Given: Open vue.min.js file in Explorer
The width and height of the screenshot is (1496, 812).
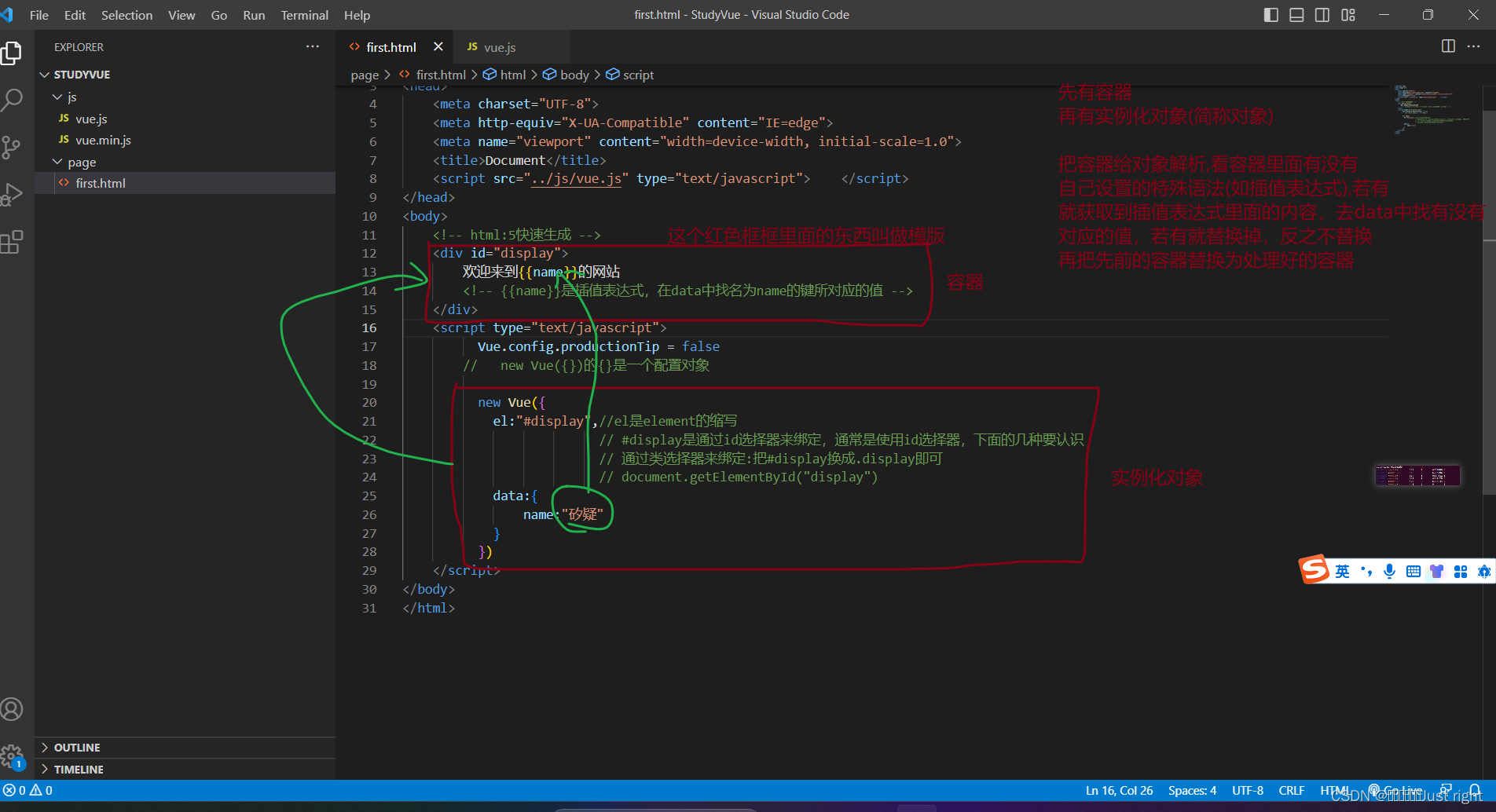Looking at the screenshot, I should pos(185,140).
